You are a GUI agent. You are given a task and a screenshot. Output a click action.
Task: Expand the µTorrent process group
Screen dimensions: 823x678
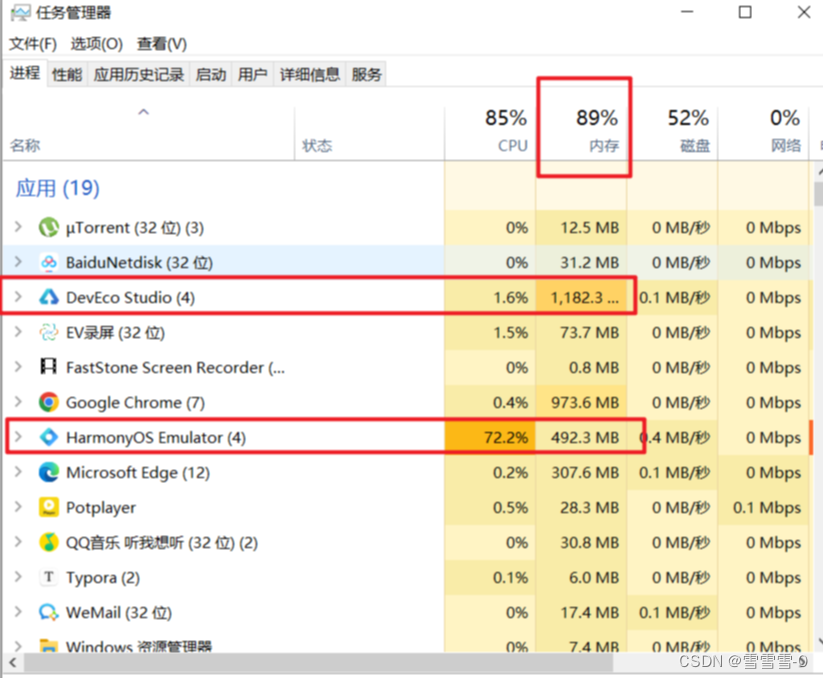pos(18,227)
